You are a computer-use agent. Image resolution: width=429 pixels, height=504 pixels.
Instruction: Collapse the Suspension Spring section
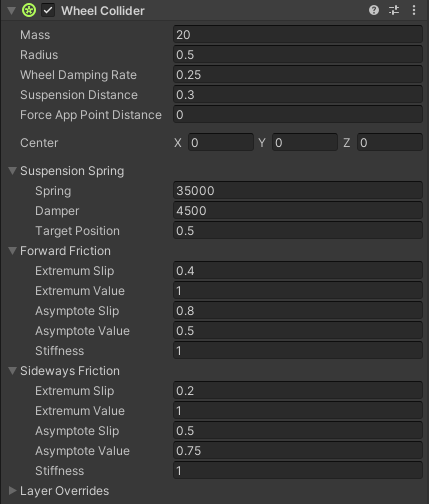click(12, 171)
